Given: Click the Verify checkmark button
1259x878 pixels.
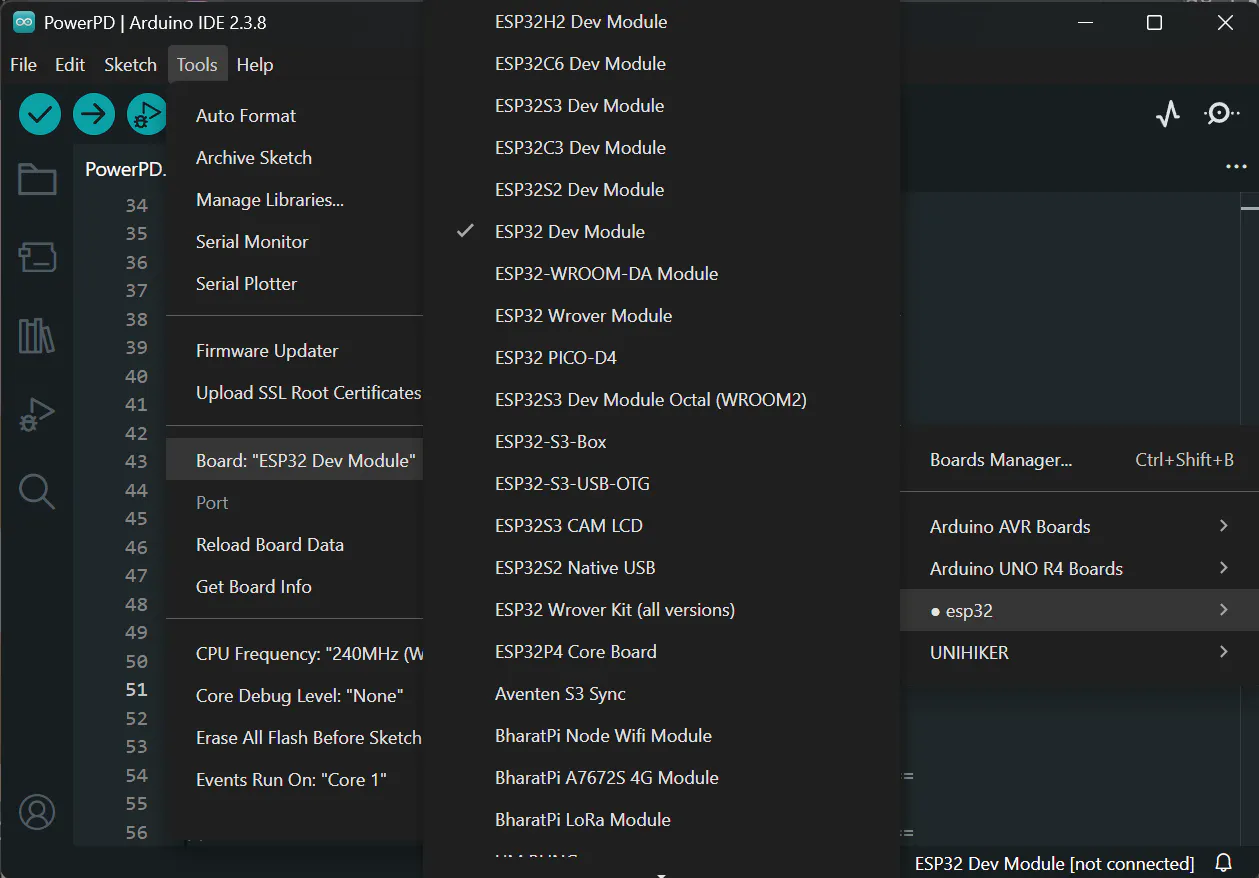Looking at the screenshot, I should coord(40,114).
